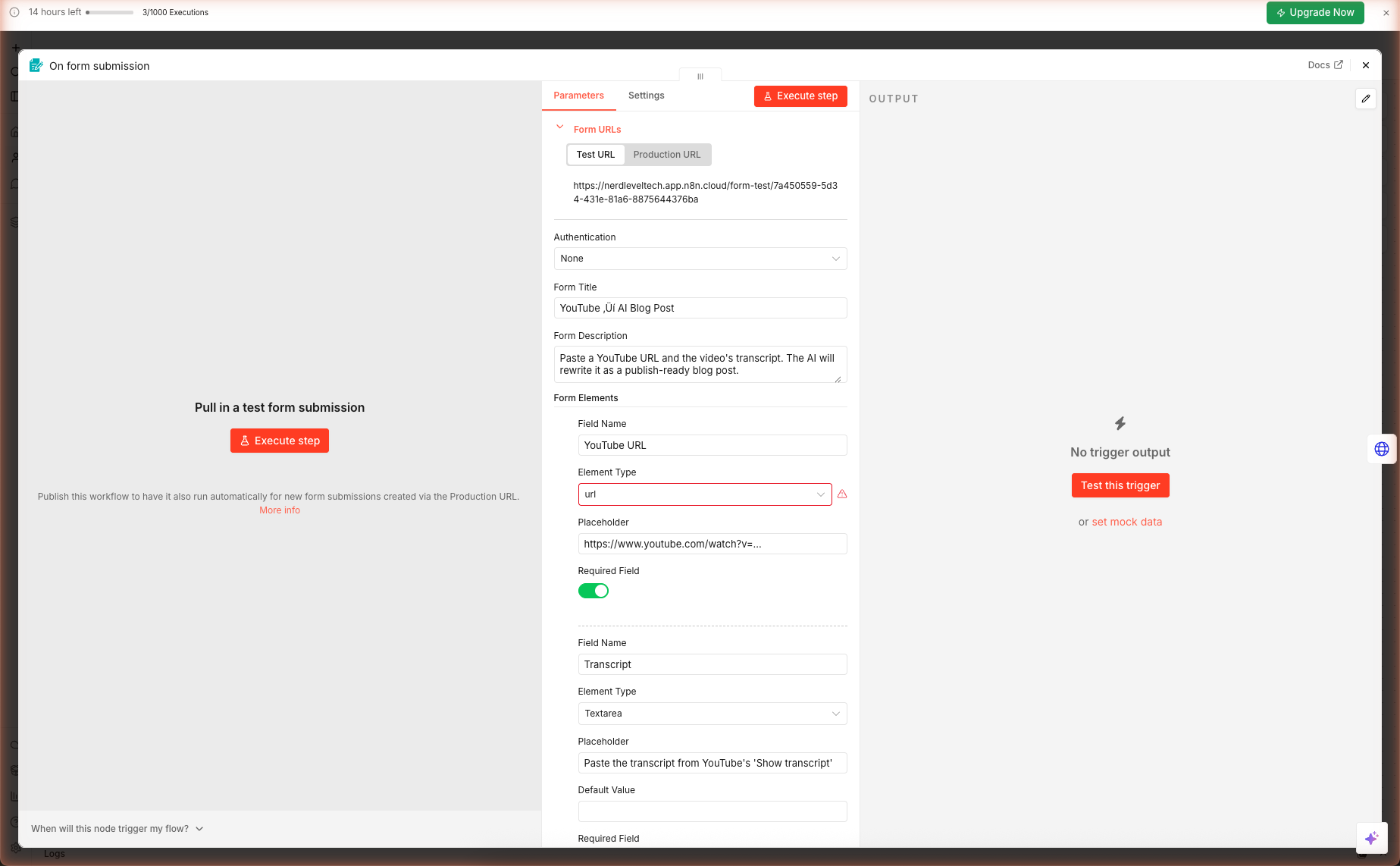Switch to Production URL option
Viewport: 1400px width, 866px height.
coord(666,155)
